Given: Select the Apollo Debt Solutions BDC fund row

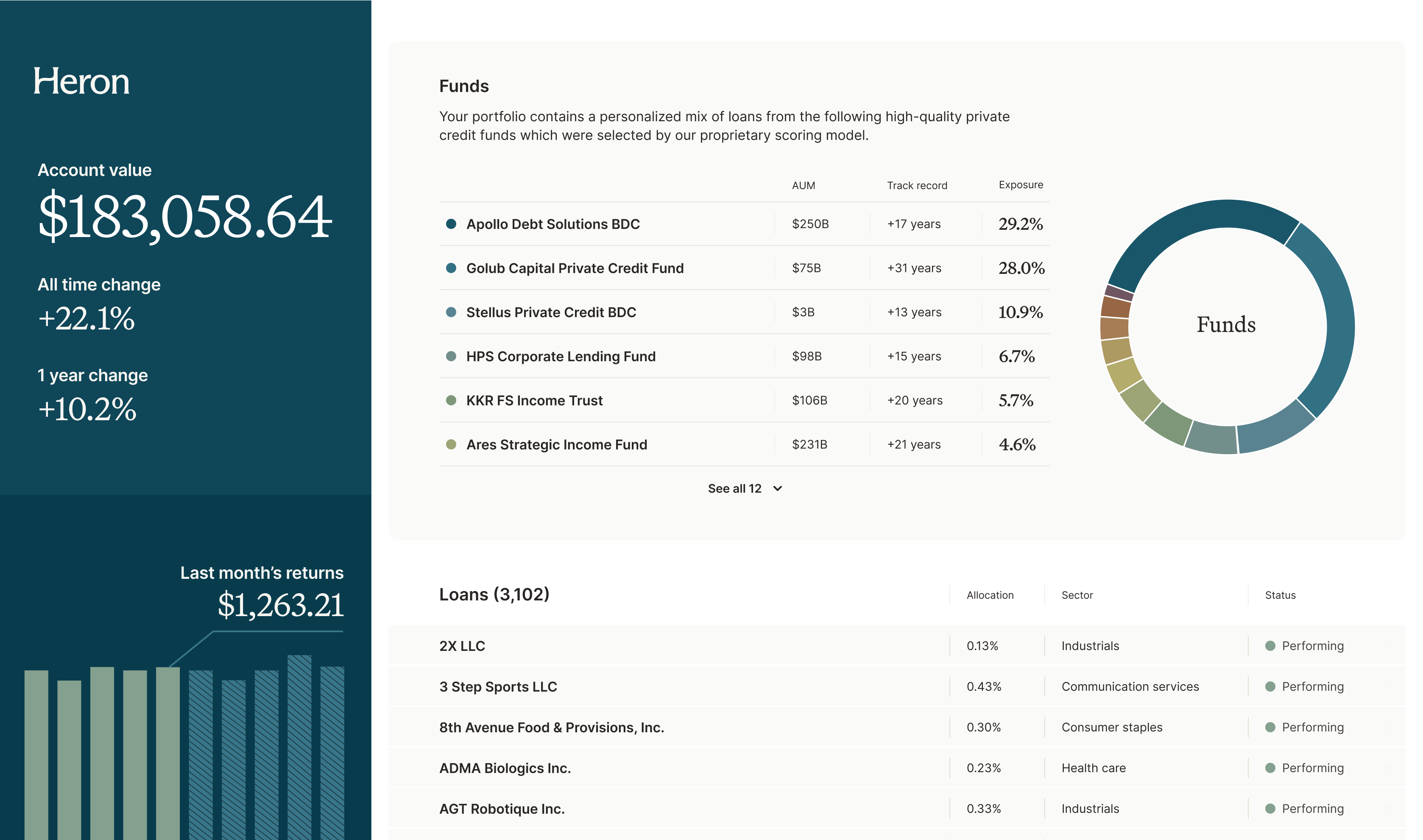Looking at the screenshot, I should (744, 224).
